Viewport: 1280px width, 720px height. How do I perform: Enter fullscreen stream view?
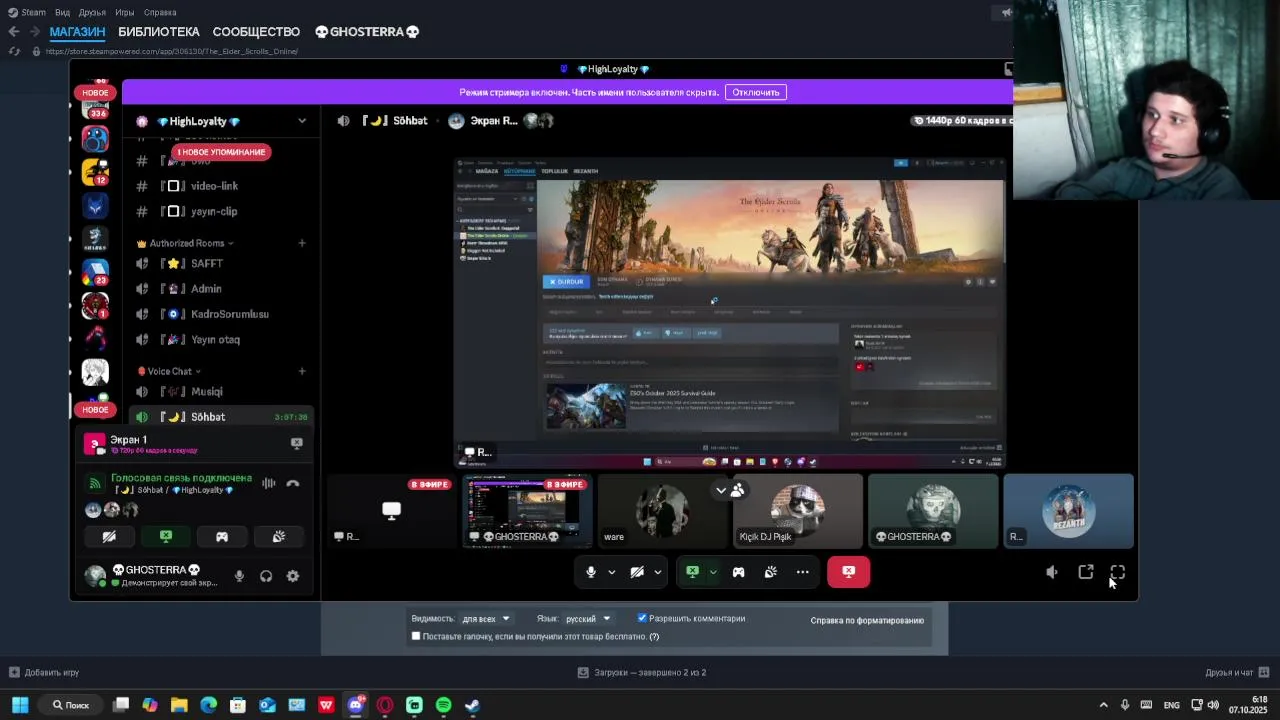[x=1117, y=572]
